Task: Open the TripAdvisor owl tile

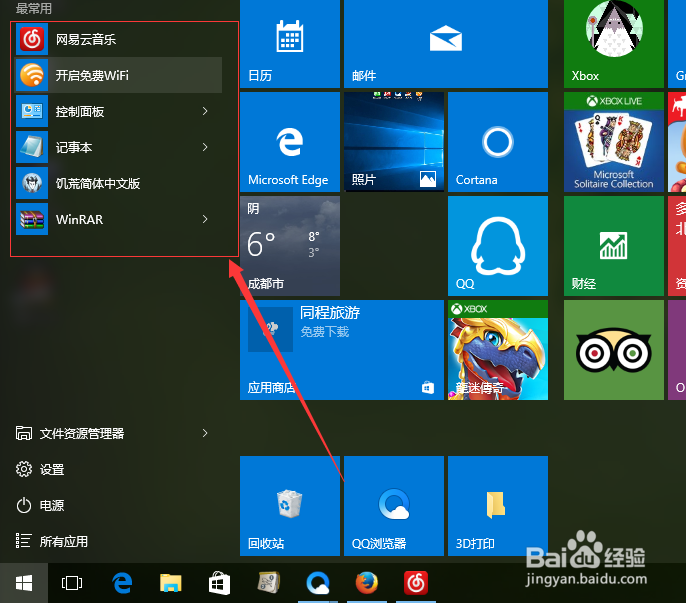Action: 614,350
